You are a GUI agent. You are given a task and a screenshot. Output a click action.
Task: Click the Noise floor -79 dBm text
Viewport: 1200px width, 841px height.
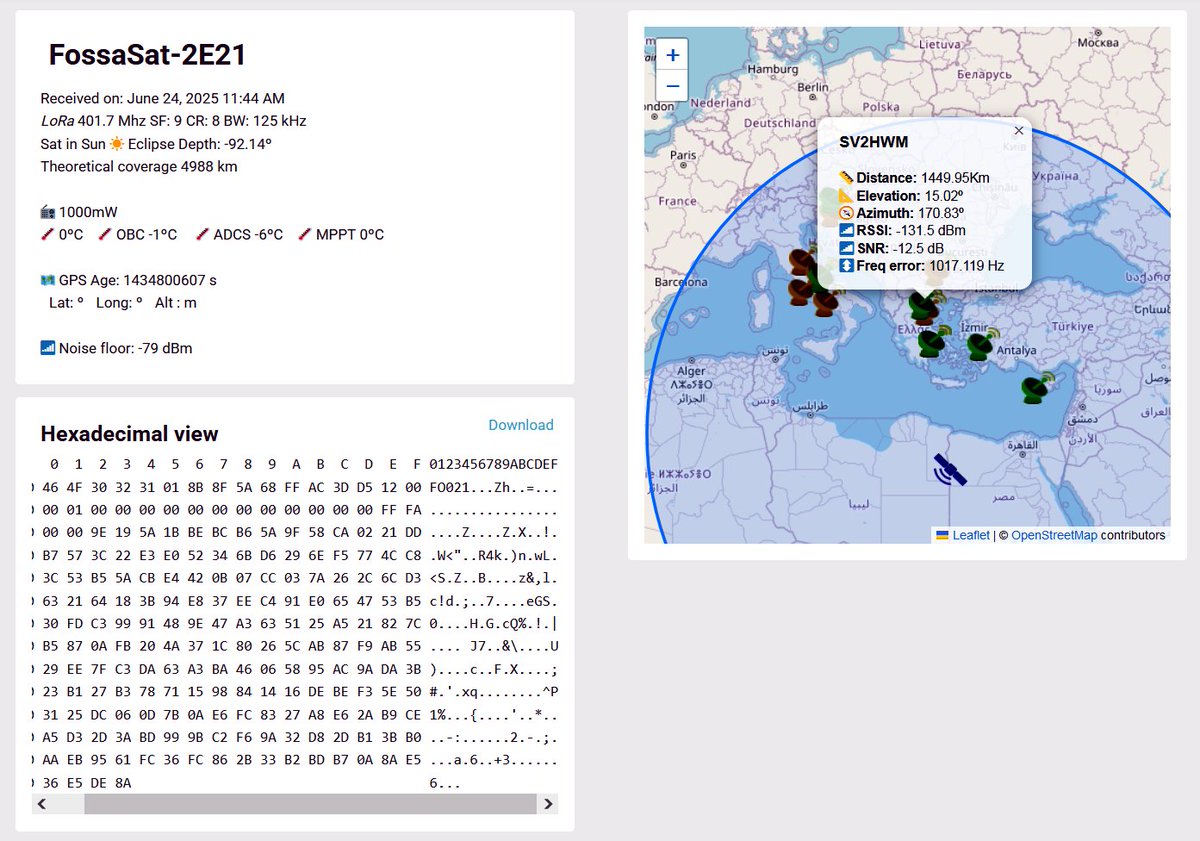pyautogui.click(x=126, y=349)
